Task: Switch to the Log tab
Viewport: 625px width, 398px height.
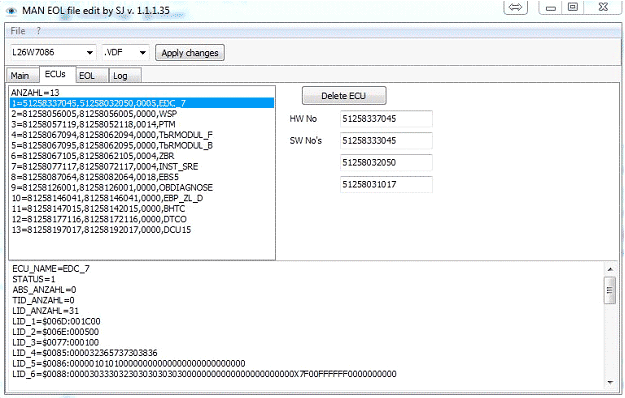Action: tap(125, 75)
